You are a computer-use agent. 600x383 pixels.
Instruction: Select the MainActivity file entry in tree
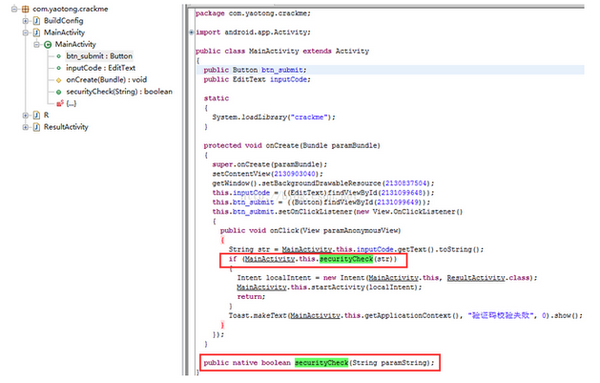[x=64, y=33]
